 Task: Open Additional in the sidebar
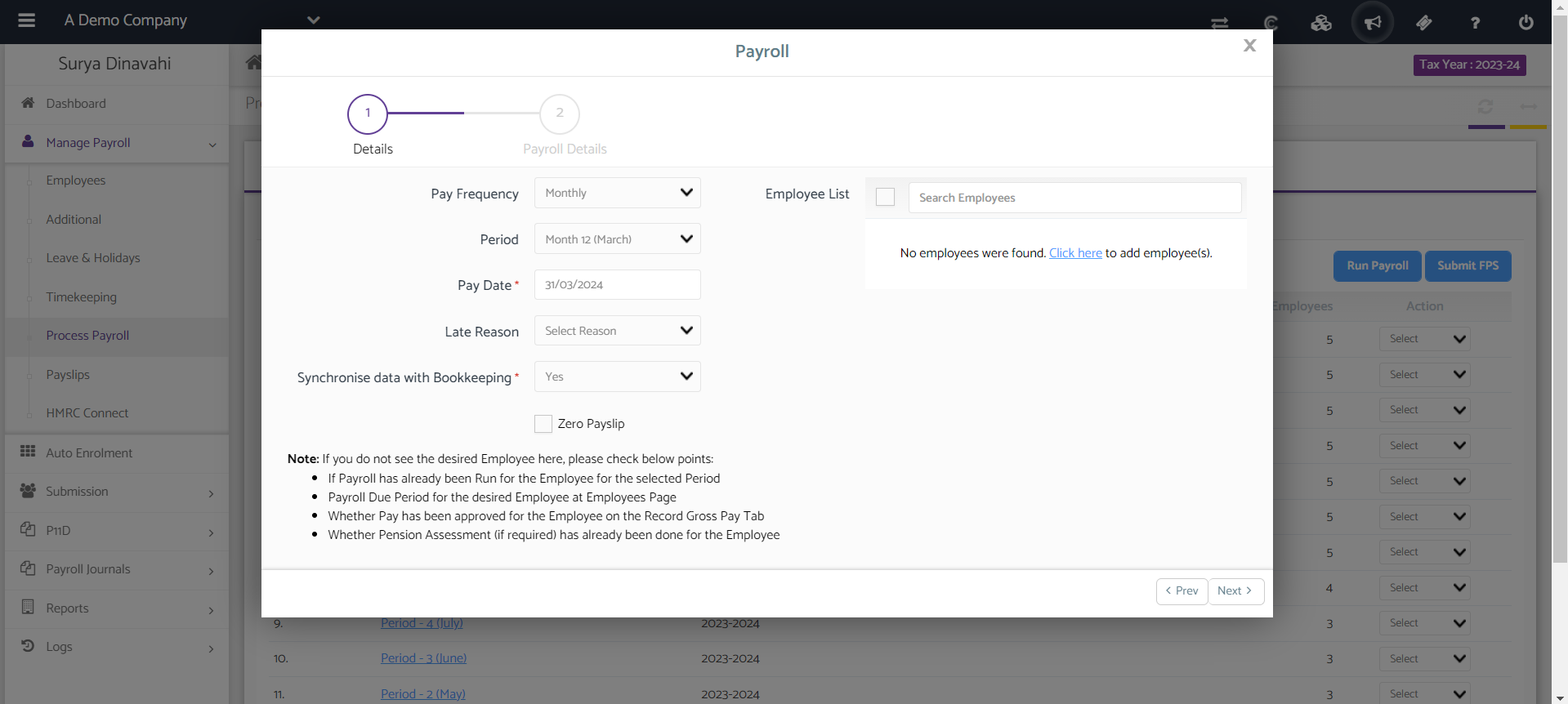pyautogui.click(x=74, y=220)
